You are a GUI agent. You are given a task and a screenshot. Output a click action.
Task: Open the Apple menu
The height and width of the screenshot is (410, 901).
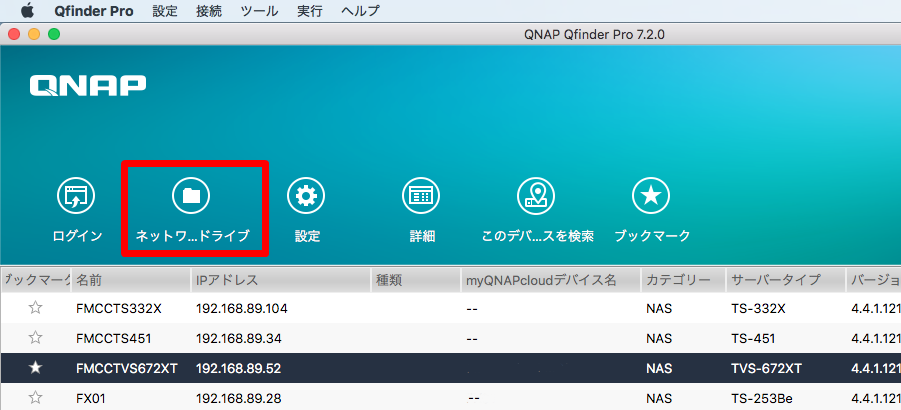click(x=26, y=11)
